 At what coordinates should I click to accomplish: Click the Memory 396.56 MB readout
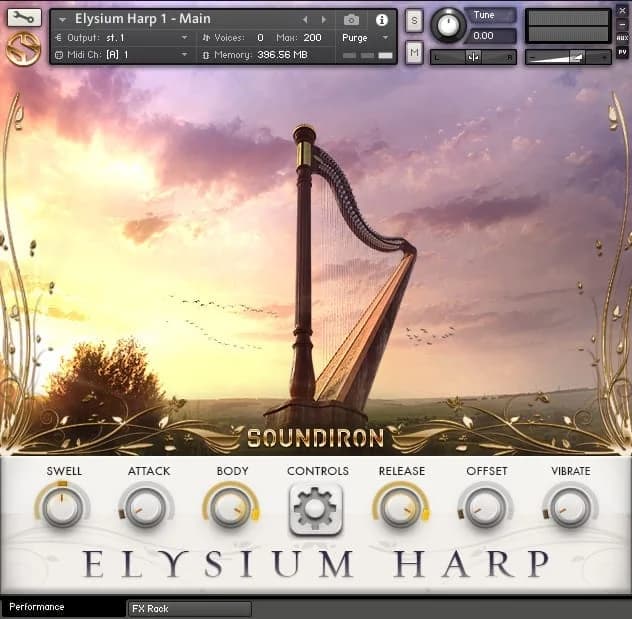(282, 55)
